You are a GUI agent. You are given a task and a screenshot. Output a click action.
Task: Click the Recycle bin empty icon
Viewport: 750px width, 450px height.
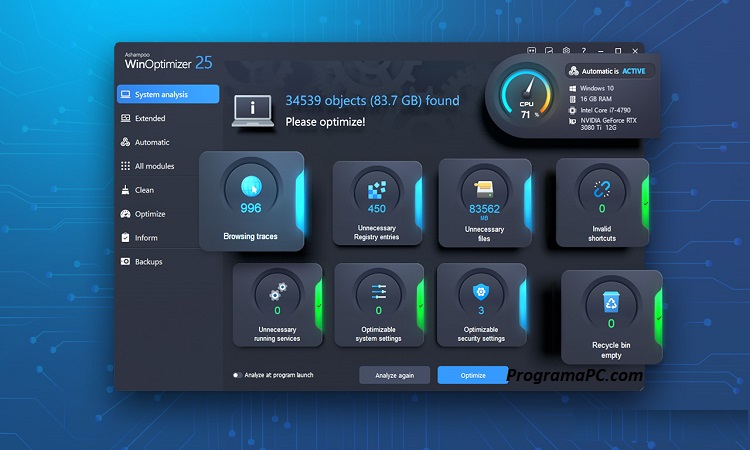611,303
